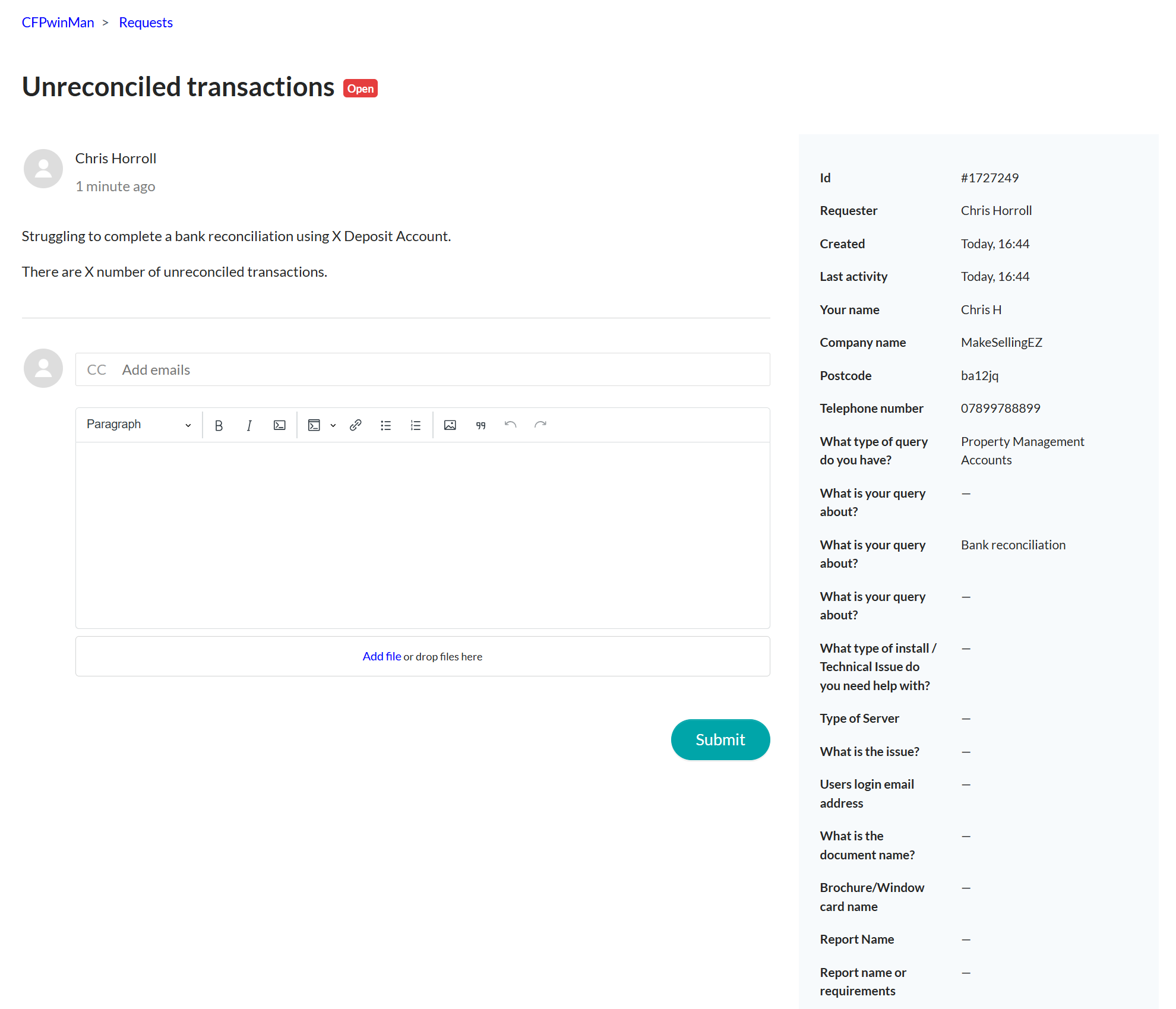Create a bulleted list
Viewport: 1176px width, 1009px height.
coord(386,425)
